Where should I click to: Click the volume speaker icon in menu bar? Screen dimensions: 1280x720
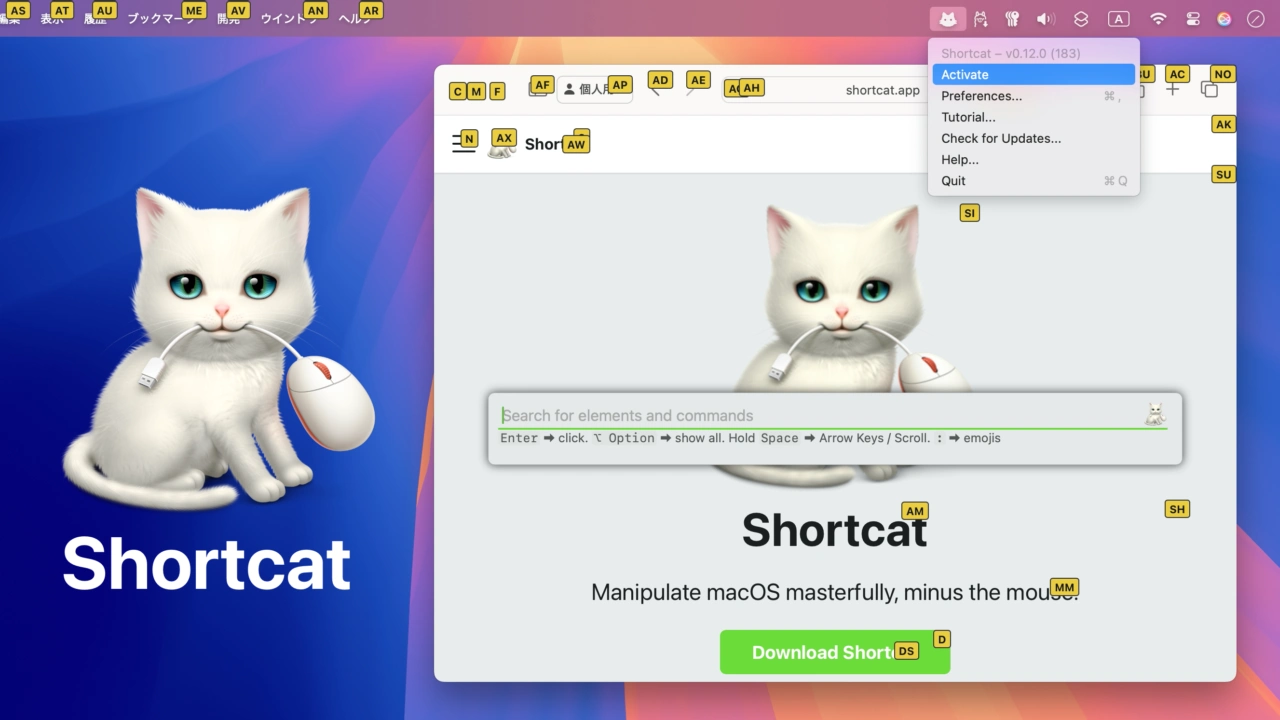pyautogui.click(x=1045, y=19)
